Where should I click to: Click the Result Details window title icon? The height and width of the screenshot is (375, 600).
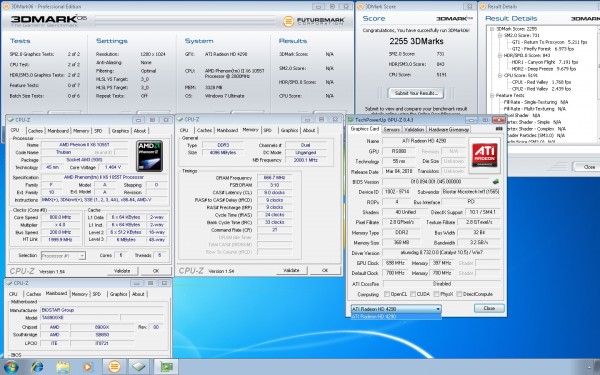[x=483, y=6]
